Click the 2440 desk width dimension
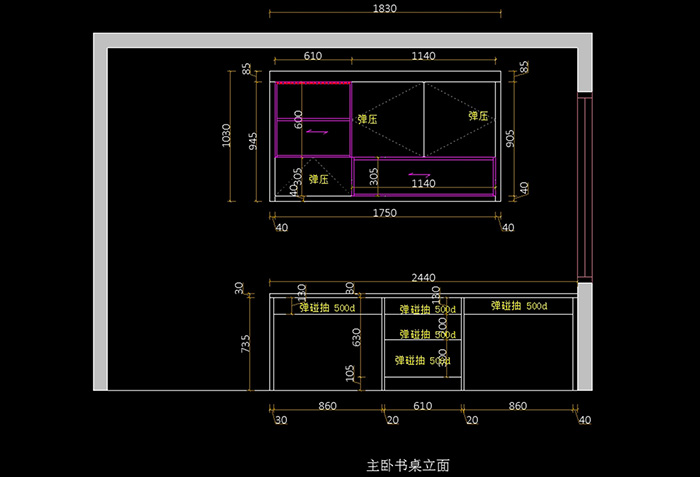Viewport: 700px width, 477px height. click(424, 278)
